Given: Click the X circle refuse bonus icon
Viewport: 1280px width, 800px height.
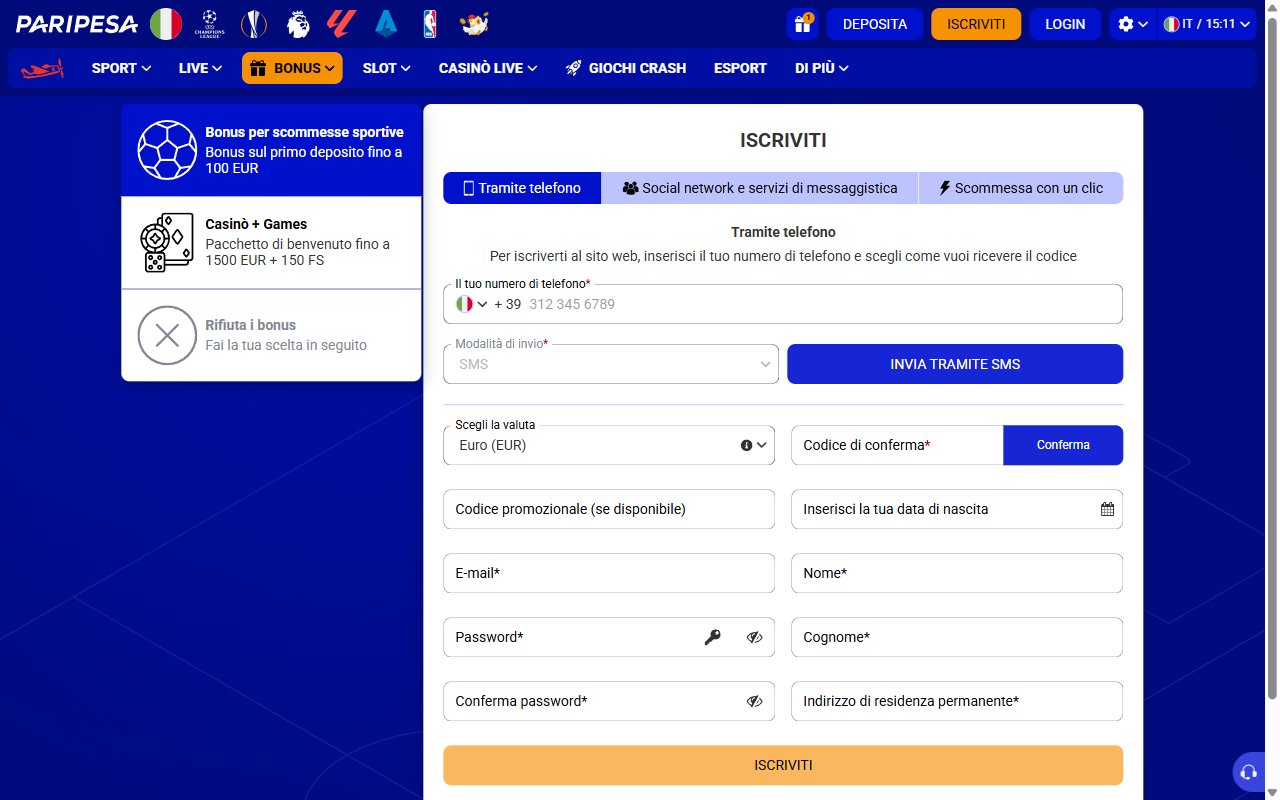Looking at the screenshot, I should tap(167, 335).
